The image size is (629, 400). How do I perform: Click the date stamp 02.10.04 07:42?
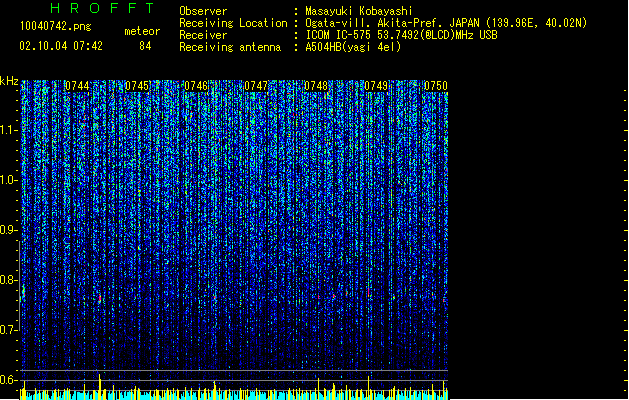[61, 46]
